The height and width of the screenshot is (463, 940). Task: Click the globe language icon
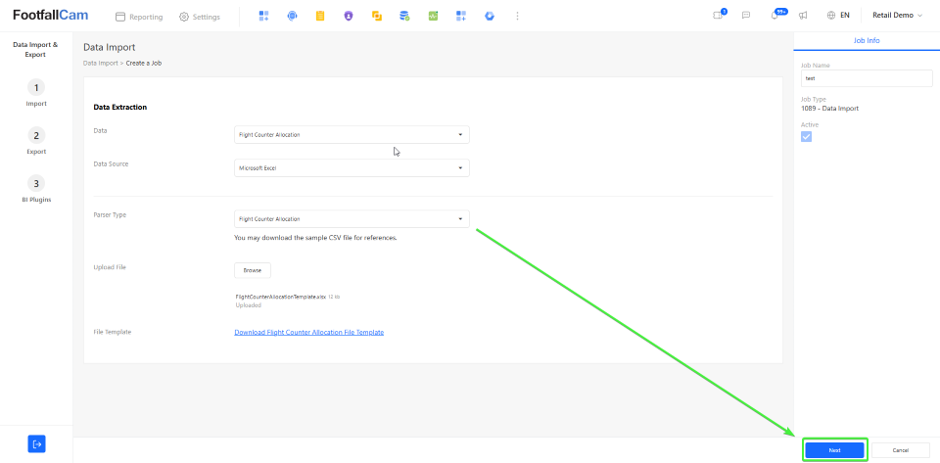(831, 16)
